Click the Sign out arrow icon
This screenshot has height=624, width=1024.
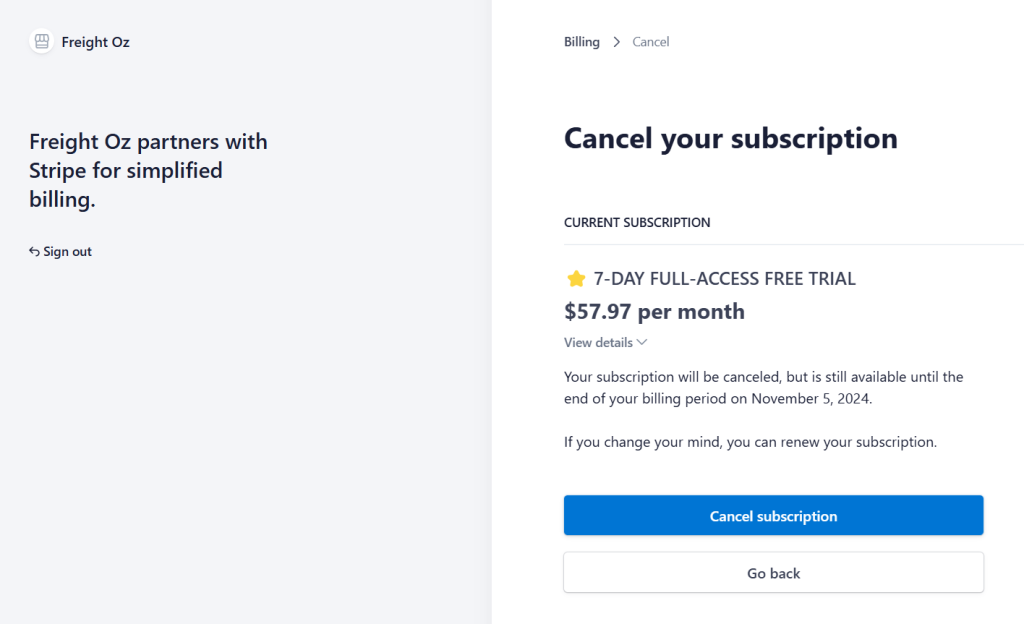pyautogui.click(x=34, y=252)
